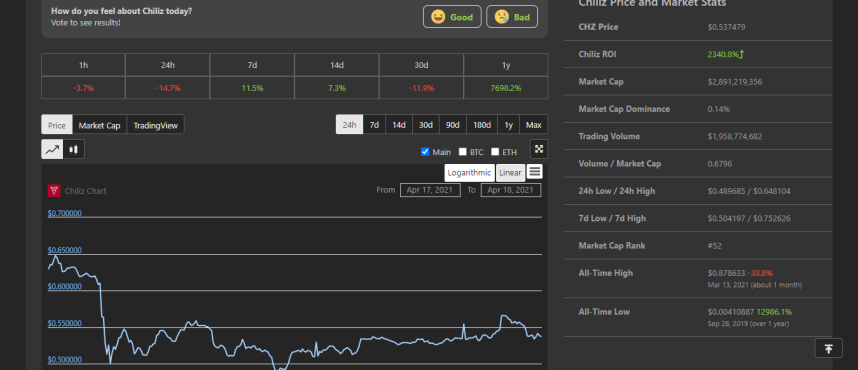Switch chart to Logarithmic scale
Screen dimensions: 858x370
(469, 172)
